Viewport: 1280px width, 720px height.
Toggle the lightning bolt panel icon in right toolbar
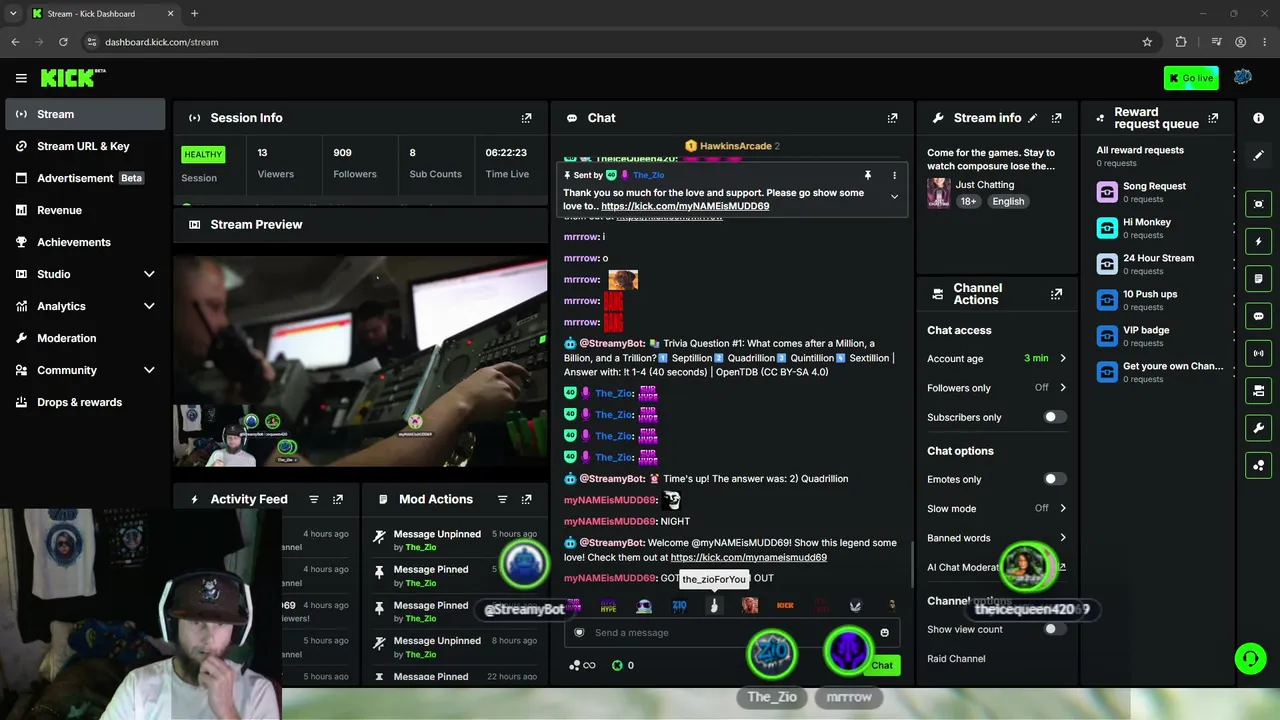[x=1258, y=241]
